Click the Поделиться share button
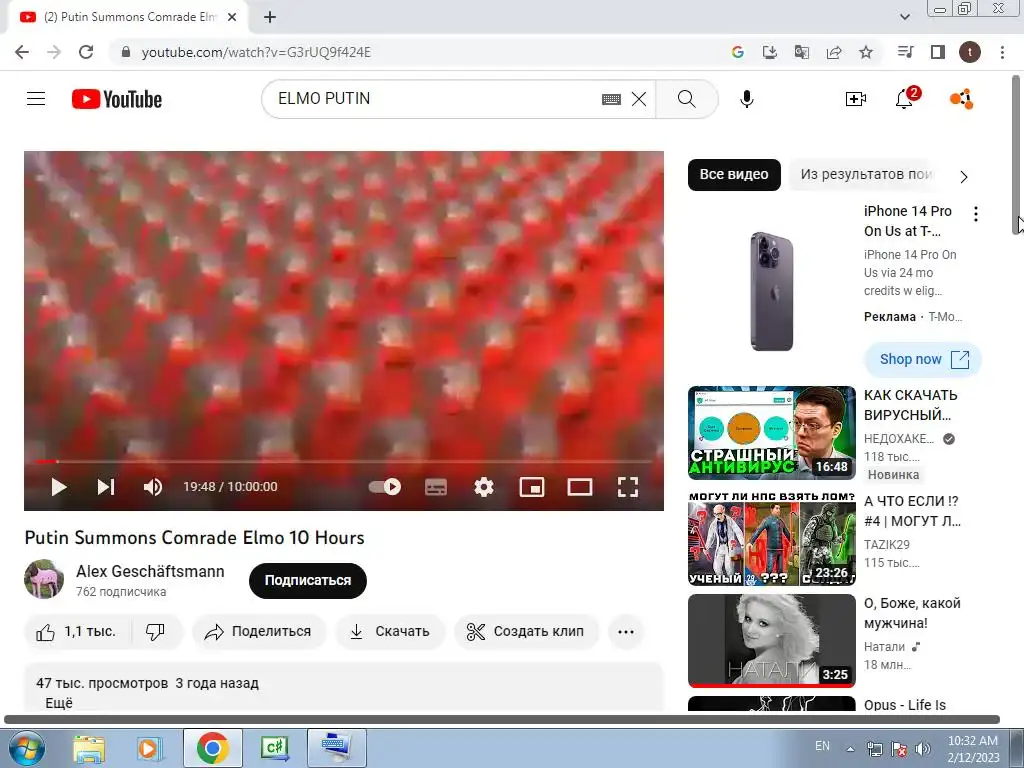This screenshot has width=1024, height=768. (259, 632)
